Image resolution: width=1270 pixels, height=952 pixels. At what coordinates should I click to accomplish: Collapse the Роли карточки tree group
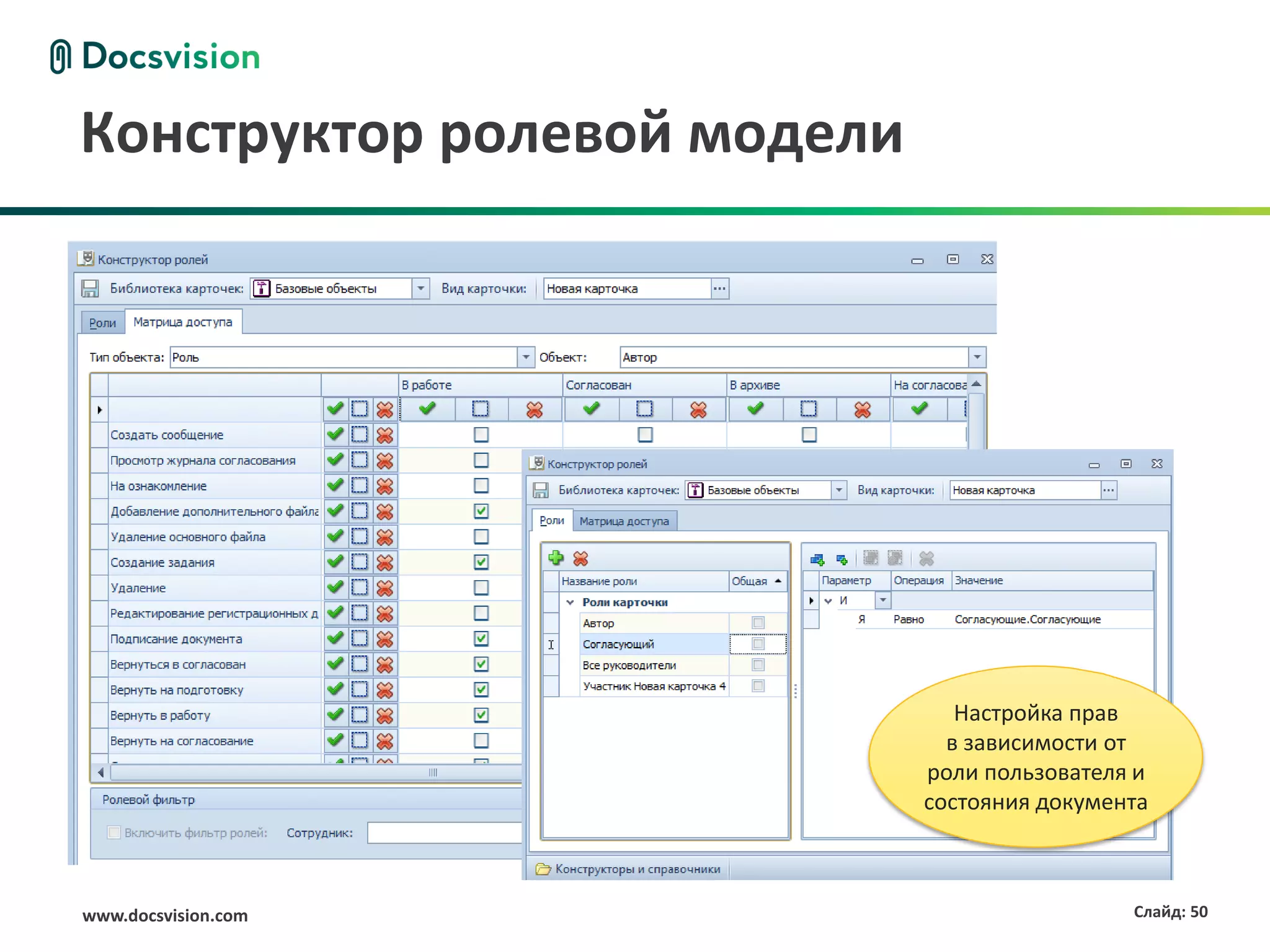(x=570, y=602)
